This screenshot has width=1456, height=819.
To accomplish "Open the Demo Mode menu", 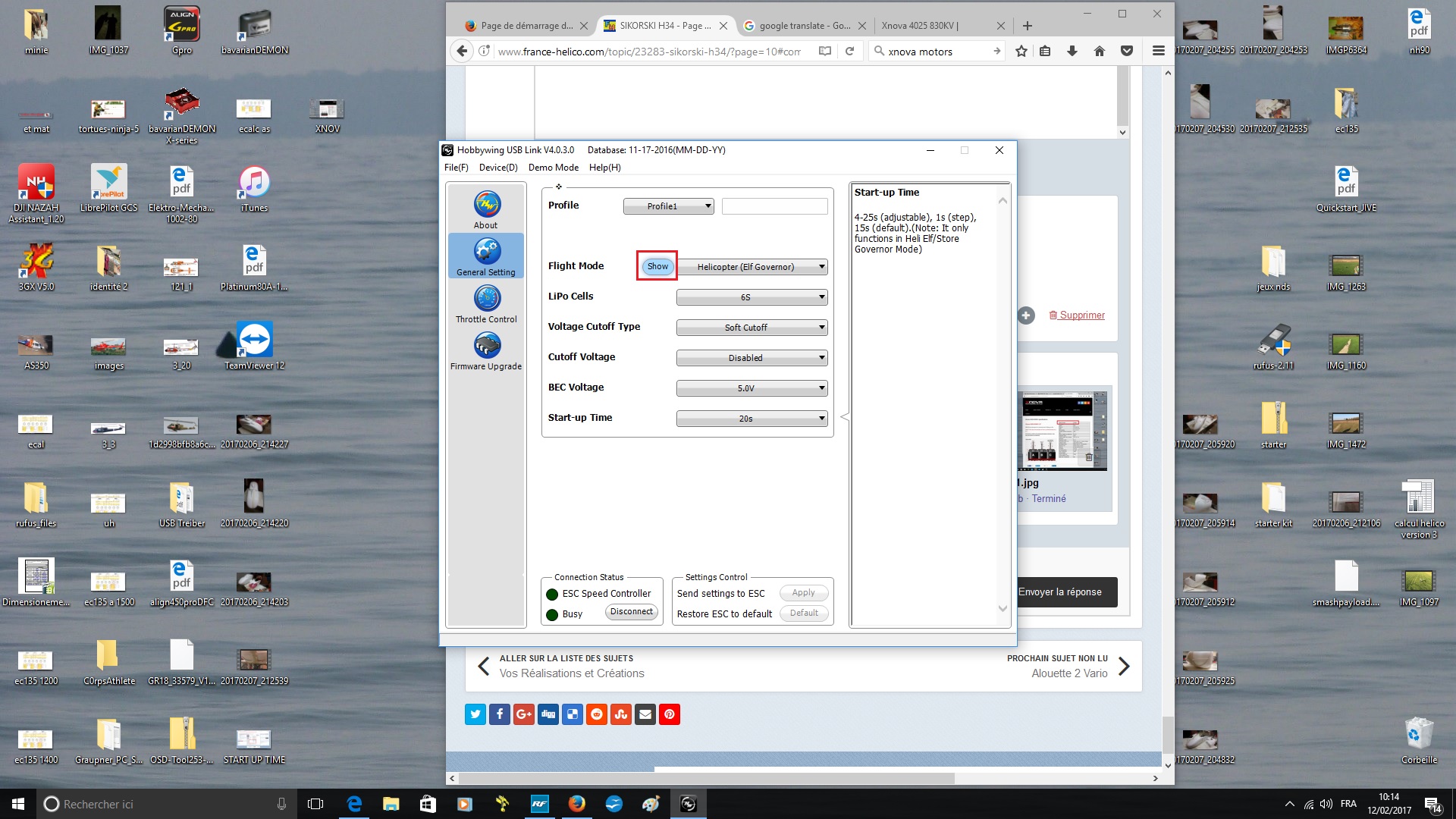I will click(x=554, y=168).
